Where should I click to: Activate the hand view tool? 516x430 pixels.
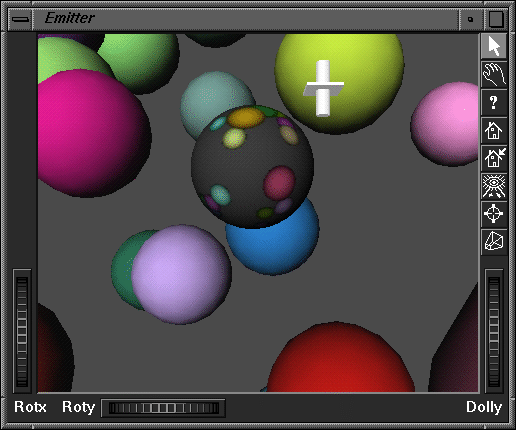[494, 74]
